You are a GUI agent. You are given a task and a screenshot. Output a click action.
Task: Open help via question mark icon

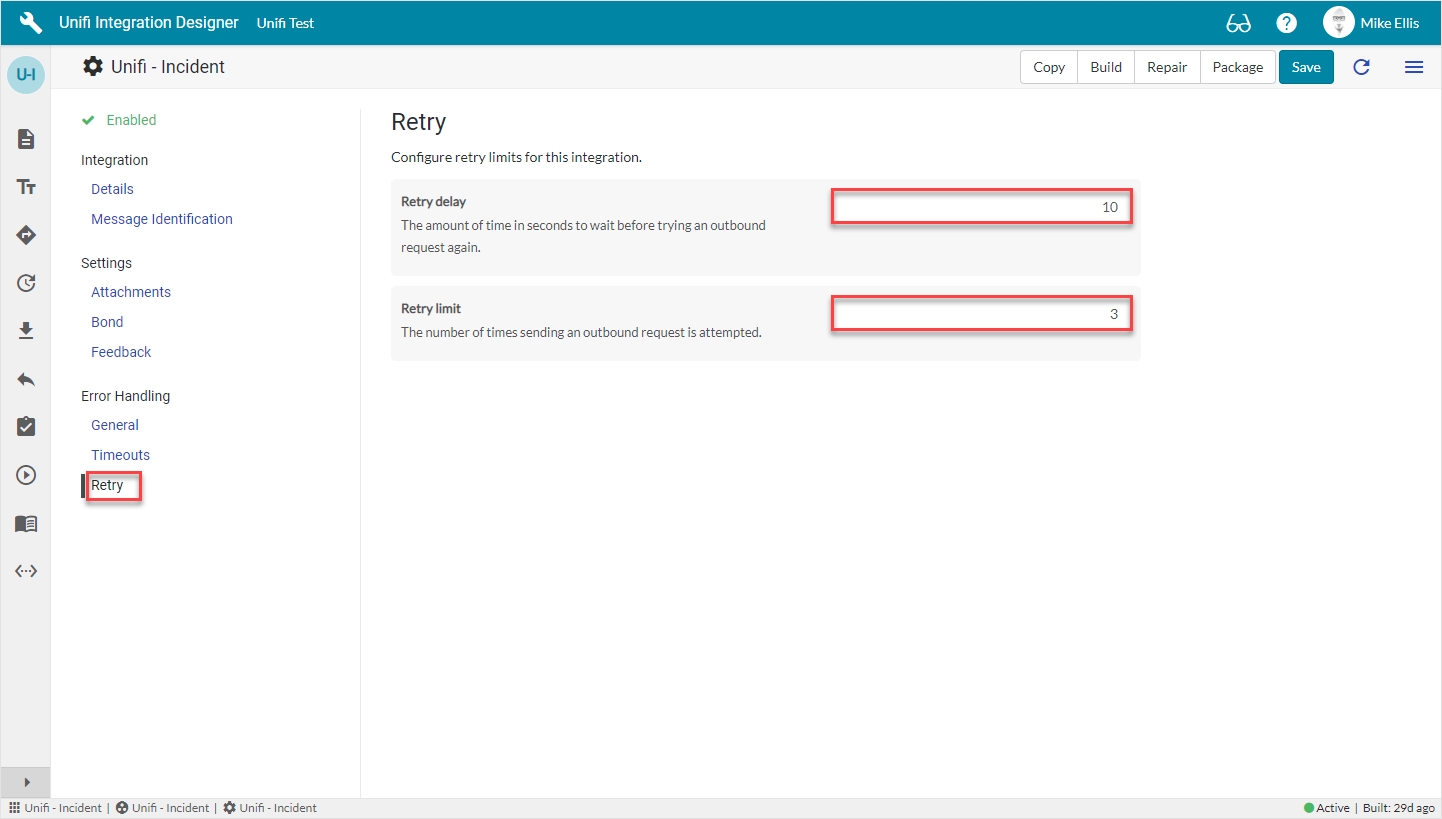[1287, 23]
